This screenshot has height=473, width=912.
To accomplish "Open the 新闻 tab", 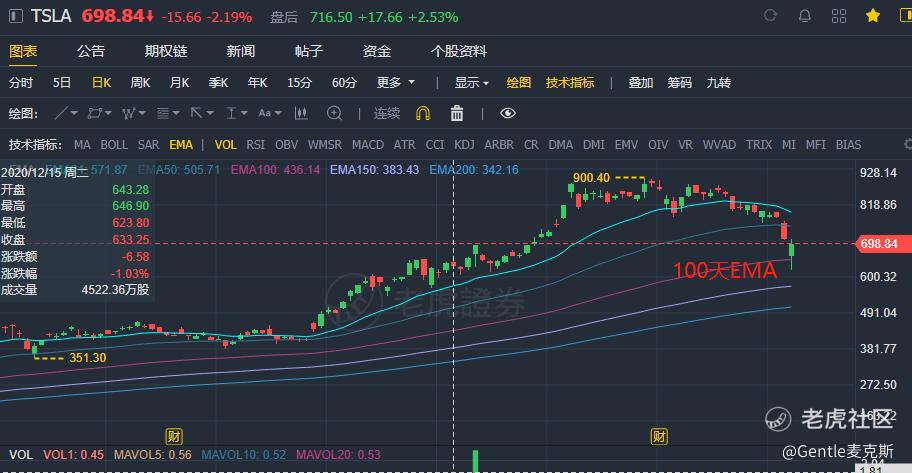I will click(x=241, y=51).
